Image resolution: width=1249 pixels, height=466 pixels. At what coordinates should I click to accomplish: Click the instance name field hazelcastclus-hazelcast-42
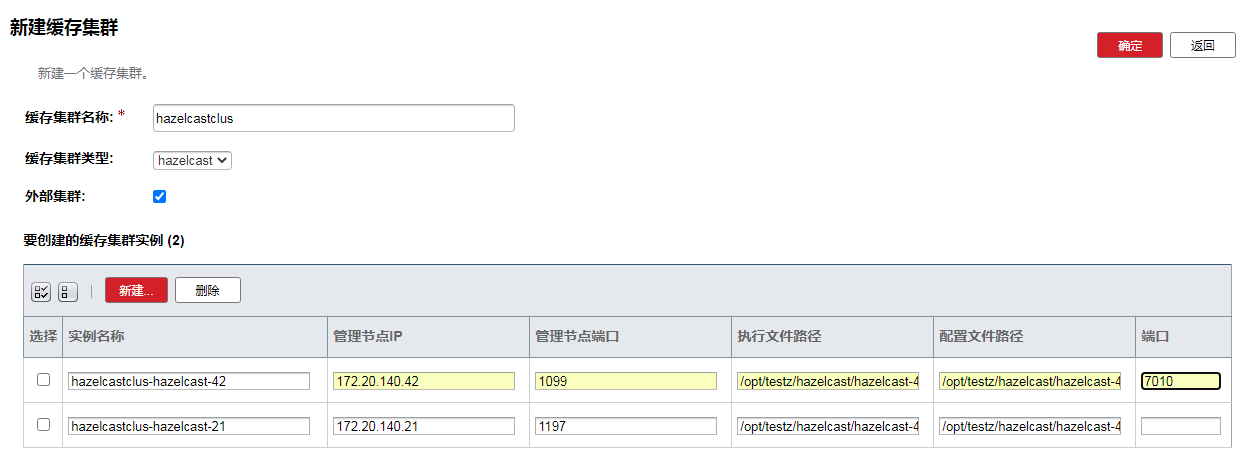click(x=189, y=381)
